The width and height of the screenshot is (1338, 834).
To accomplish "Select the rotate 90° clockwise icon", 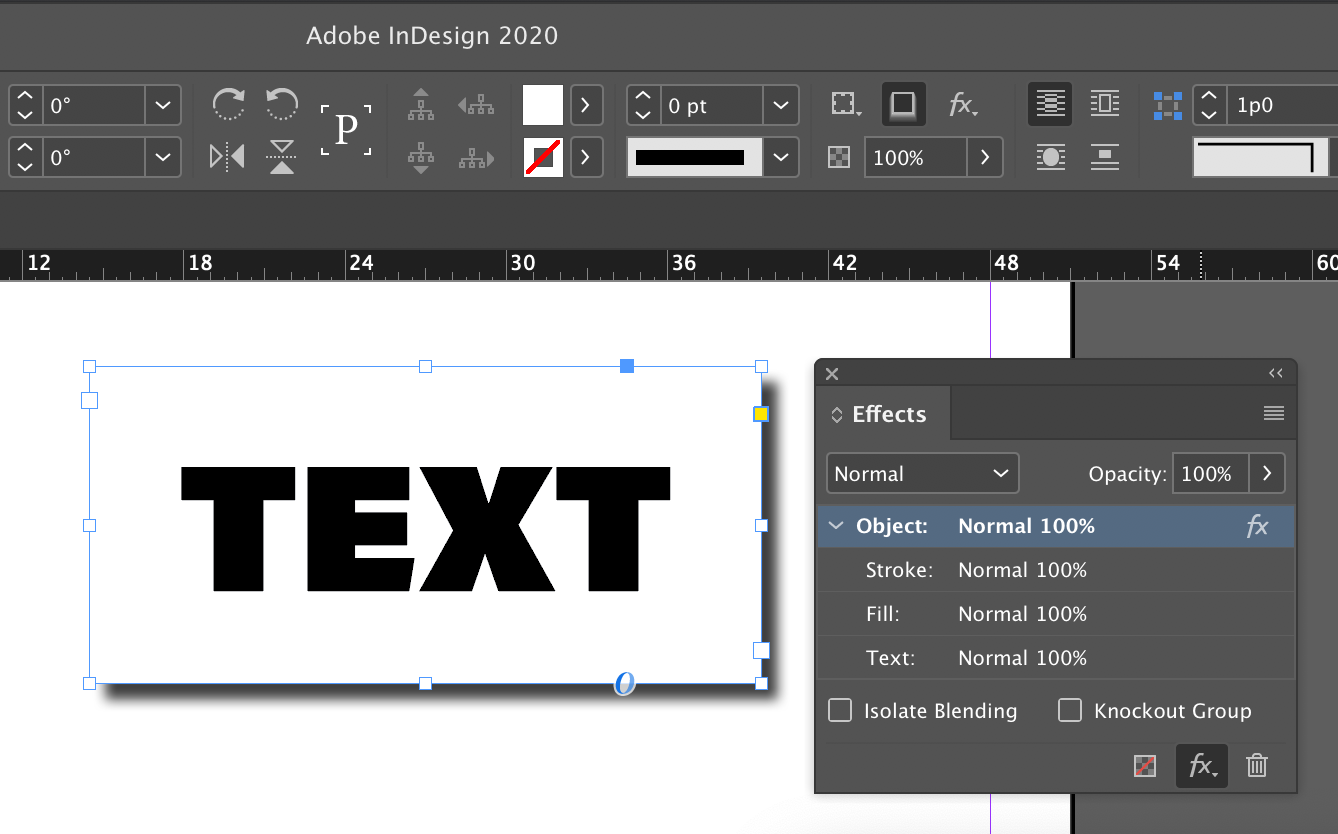I will pos(228,104).
